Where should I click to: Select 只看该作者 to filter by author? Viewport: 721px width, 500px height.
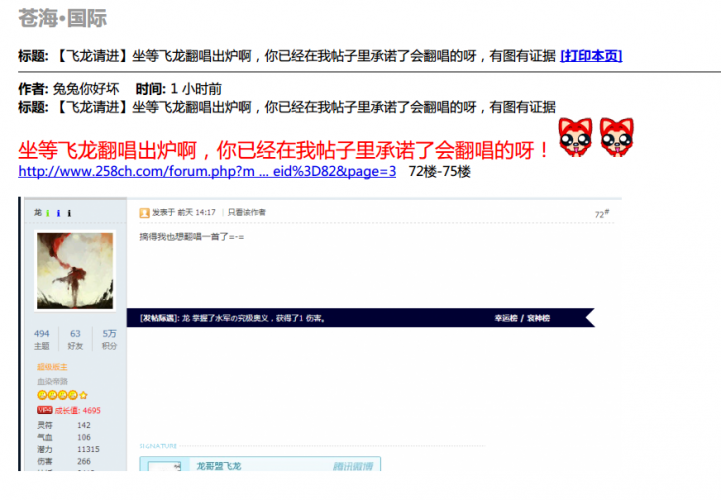click(x=246, y=213)
